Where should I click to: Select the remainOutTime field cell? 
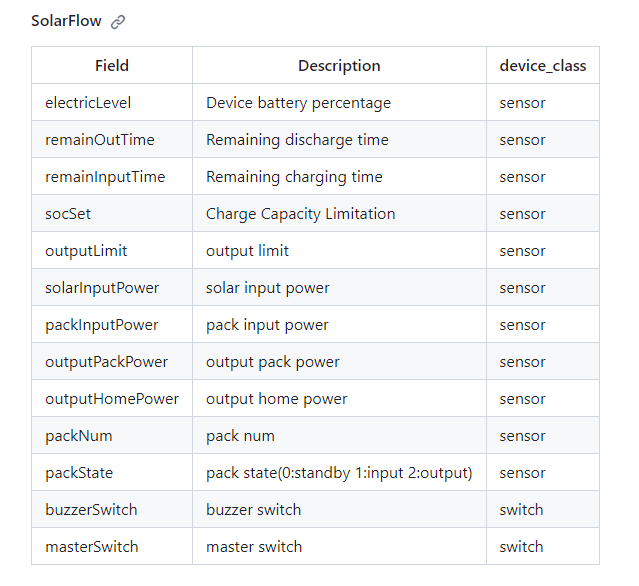(x=100, y=140)
